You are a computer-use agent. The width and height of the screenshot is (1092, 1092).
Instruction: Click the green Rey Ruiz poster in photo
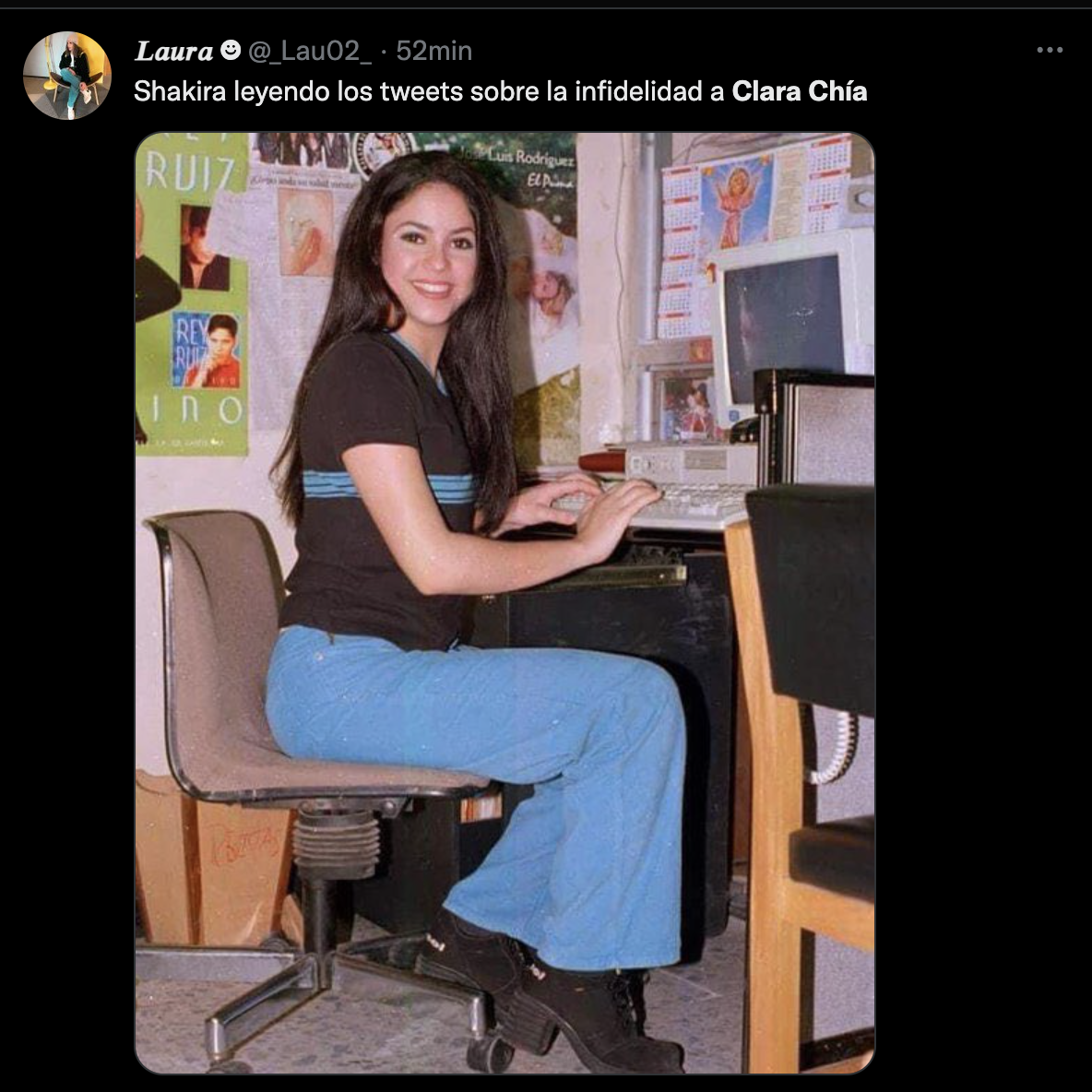[192, 294]
